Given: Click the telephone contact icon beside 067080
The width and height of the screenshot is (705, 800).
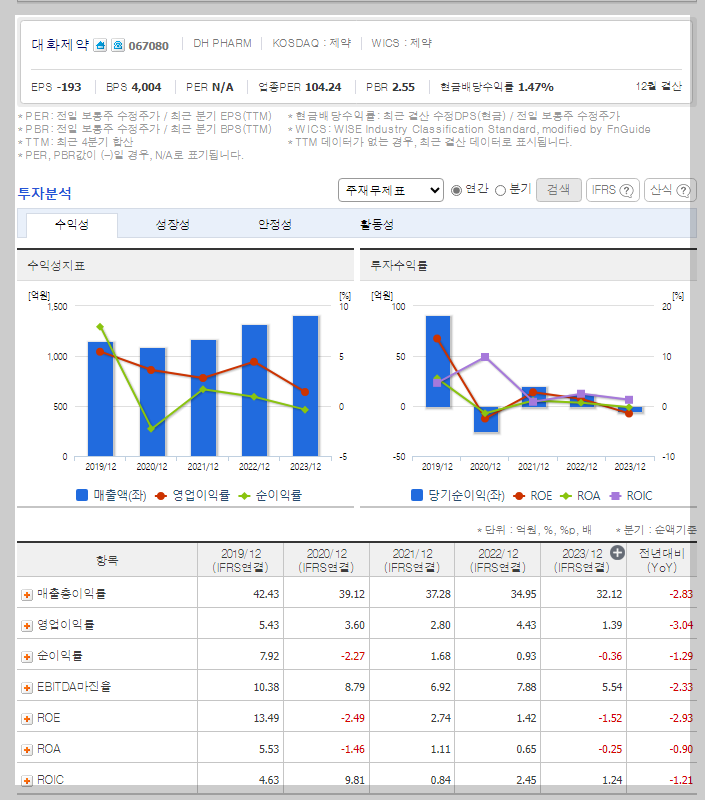Looking at the screenshot, I should [118, 45].
